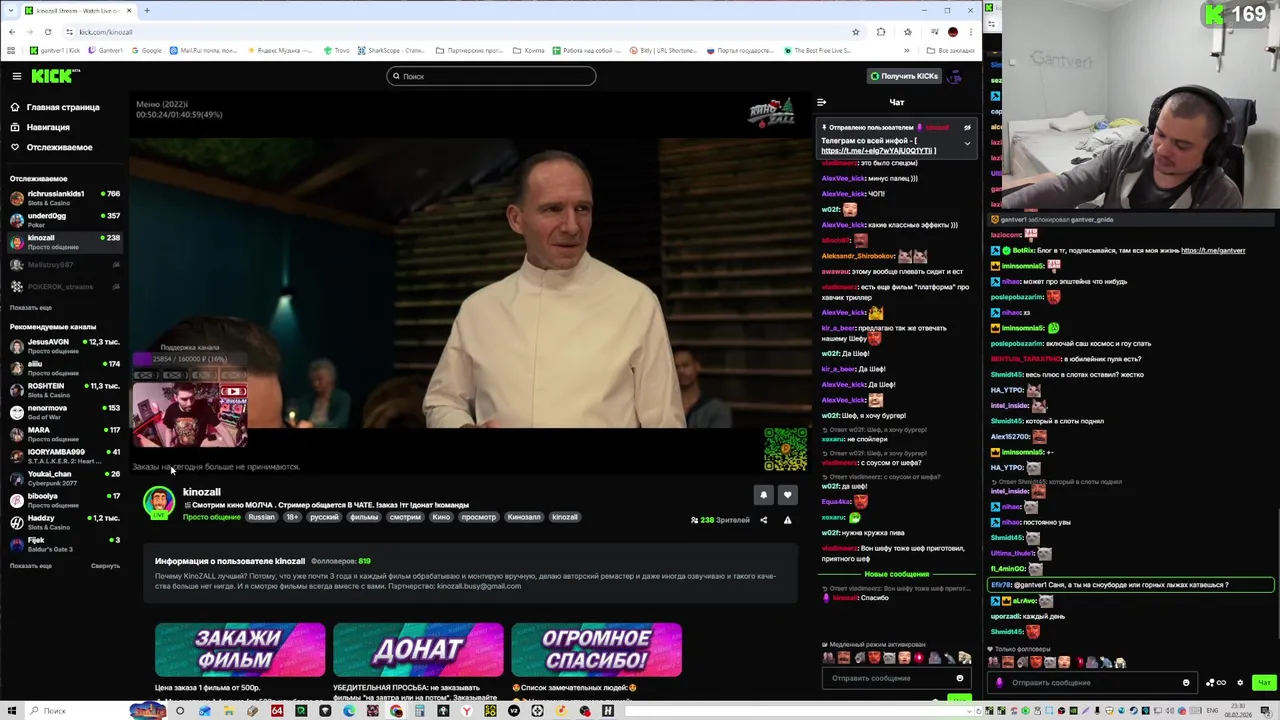Bookmark this page with the star icon
Screen dimensions: 1280x720
tap(855, 32)
